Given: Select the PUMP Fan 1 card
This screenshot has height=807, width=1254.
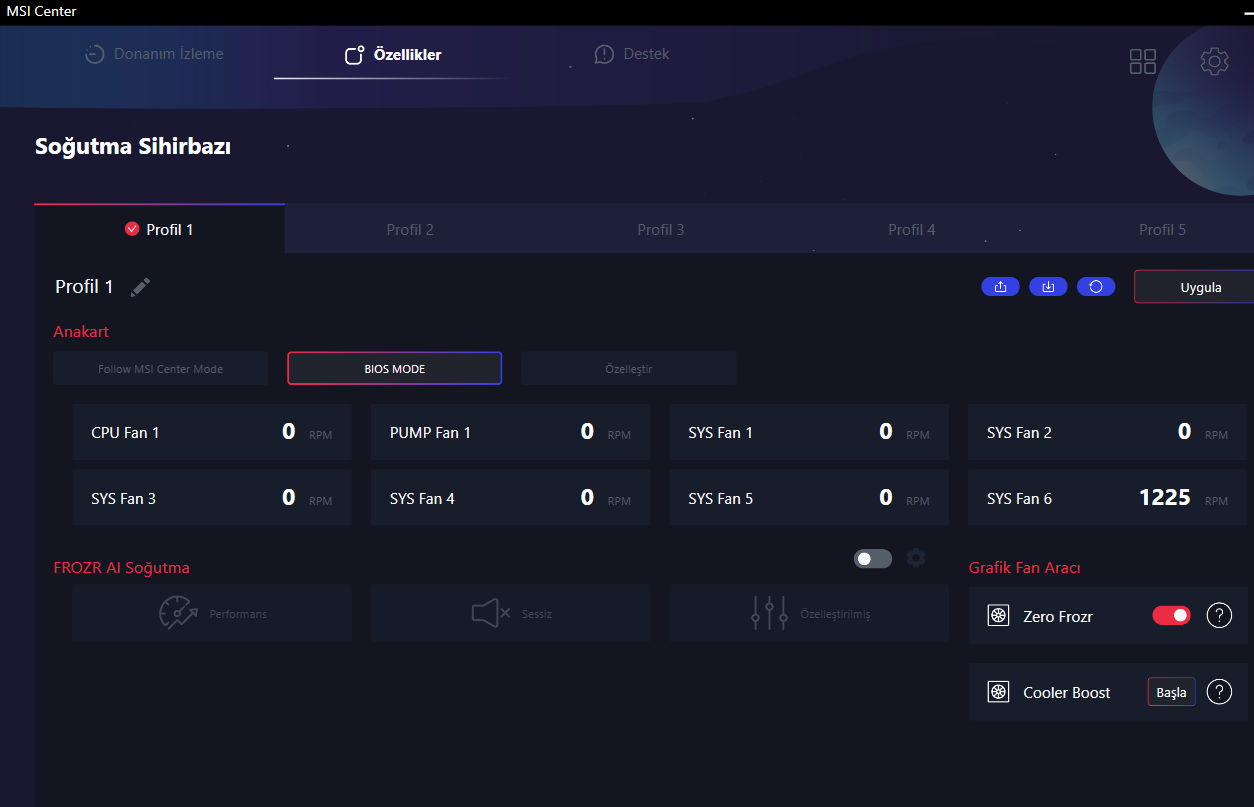Looking at the screenshot, I should click(x=510, y=432).
